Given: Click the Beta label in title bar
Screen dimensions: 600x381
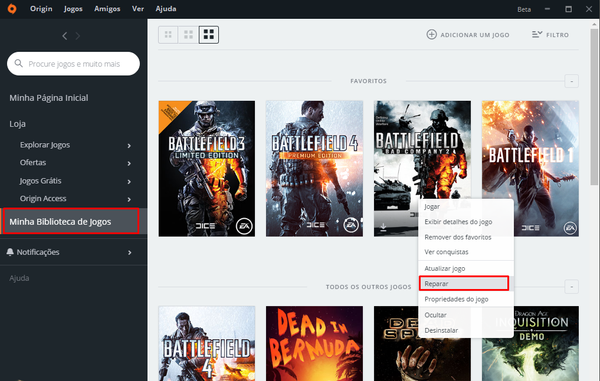Looking at the screenshot, I should (x=524, y=10).
